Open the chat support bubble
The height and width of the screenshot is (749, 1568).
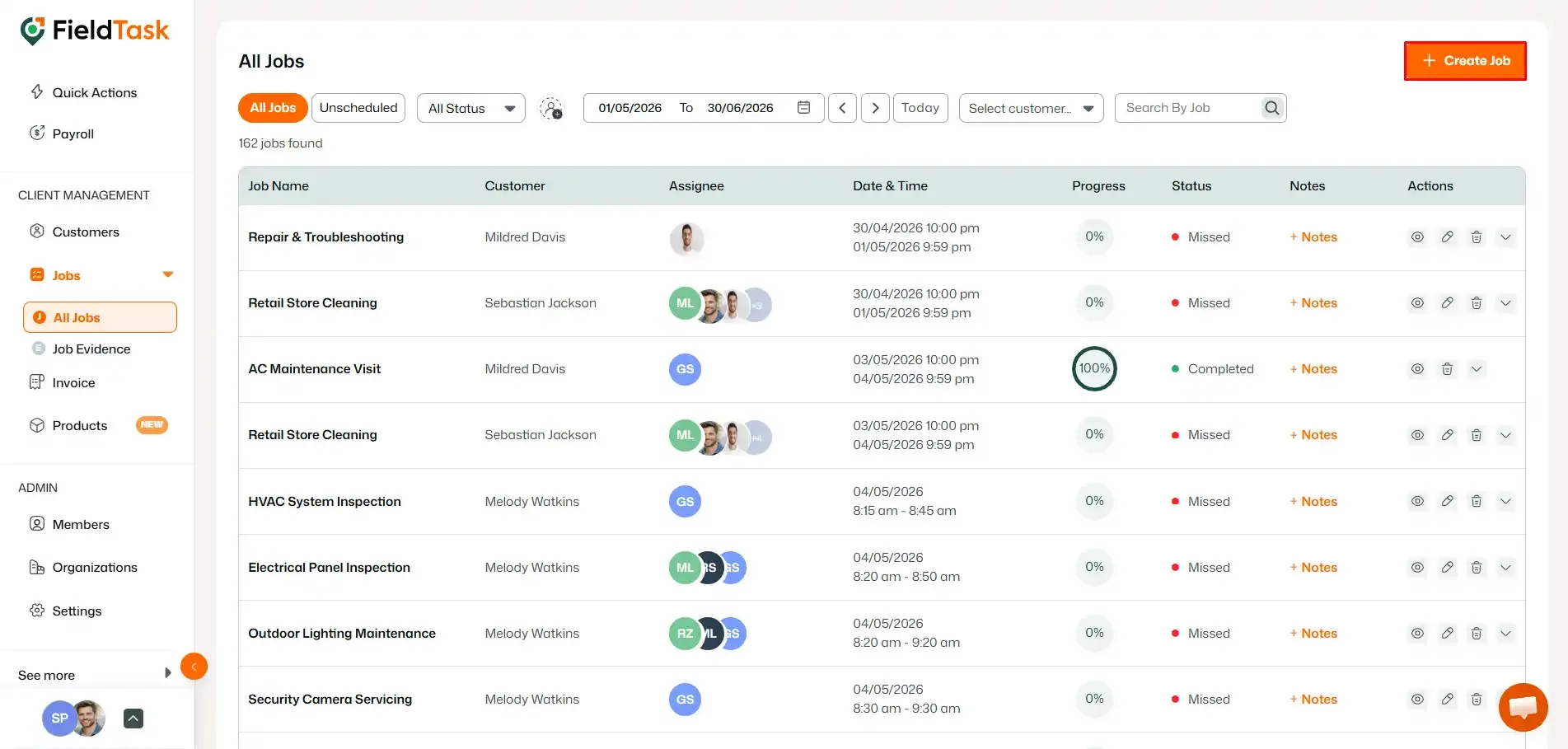pyautogui.click(x=1523, y=707)
